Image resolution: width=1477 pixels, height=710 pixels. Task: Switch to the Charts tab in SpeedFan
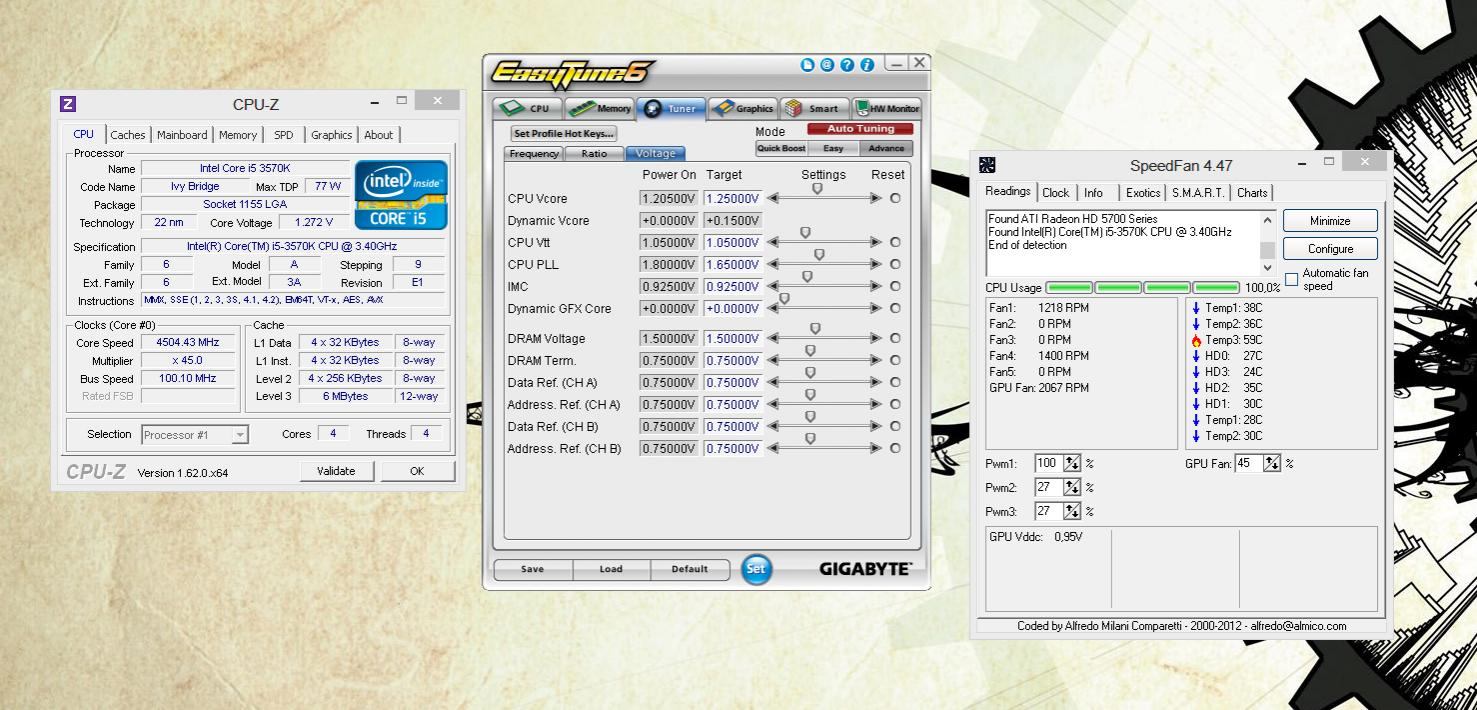(x=1252, y=193)
